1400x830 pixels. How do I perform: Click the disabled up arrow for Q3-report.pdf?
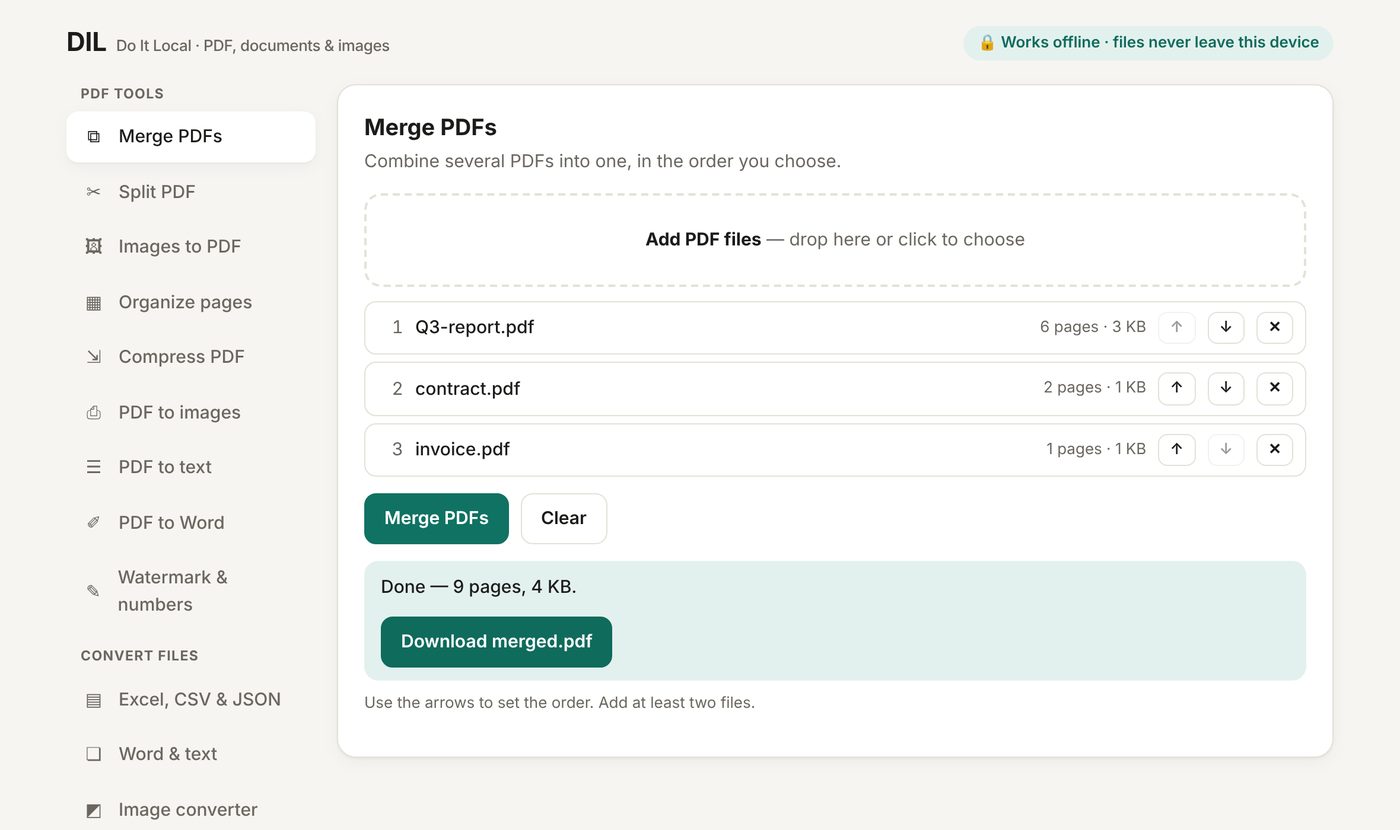1177,327
